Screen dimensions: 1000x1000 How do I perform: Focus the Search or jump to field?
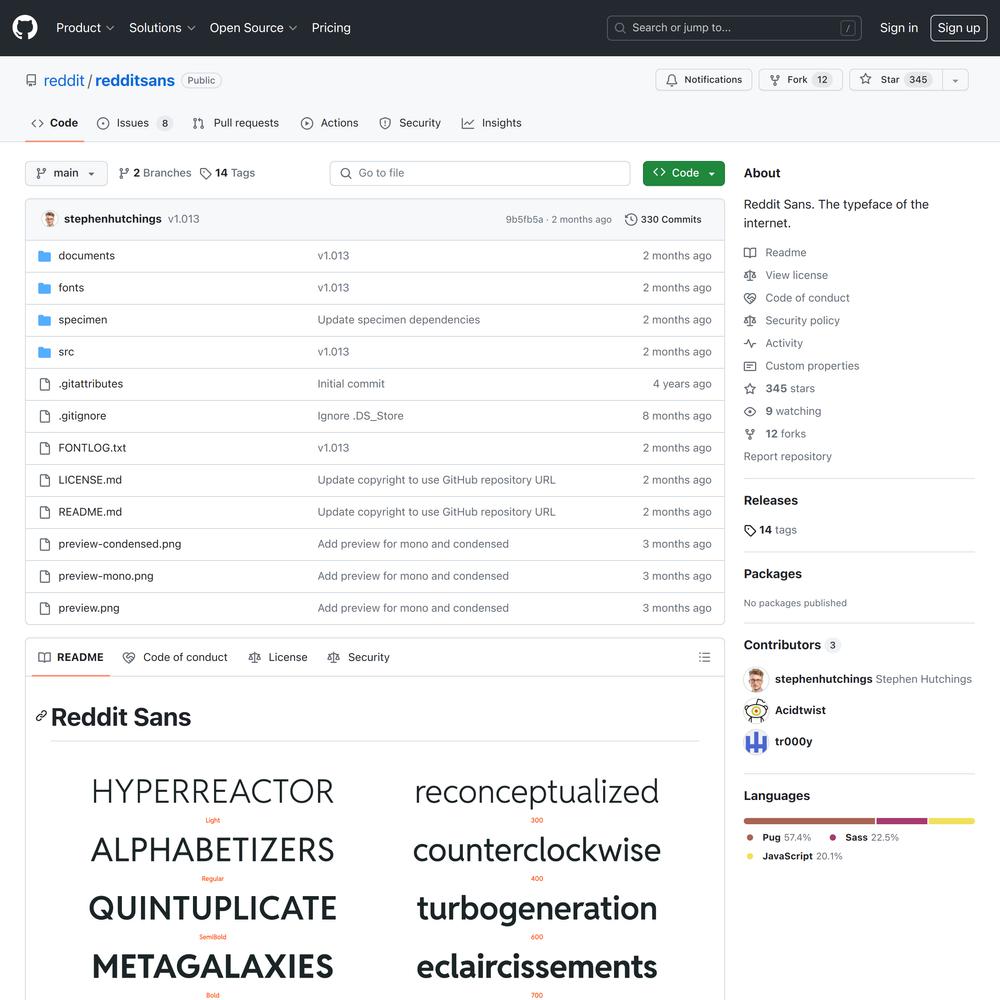pos(734,27)
